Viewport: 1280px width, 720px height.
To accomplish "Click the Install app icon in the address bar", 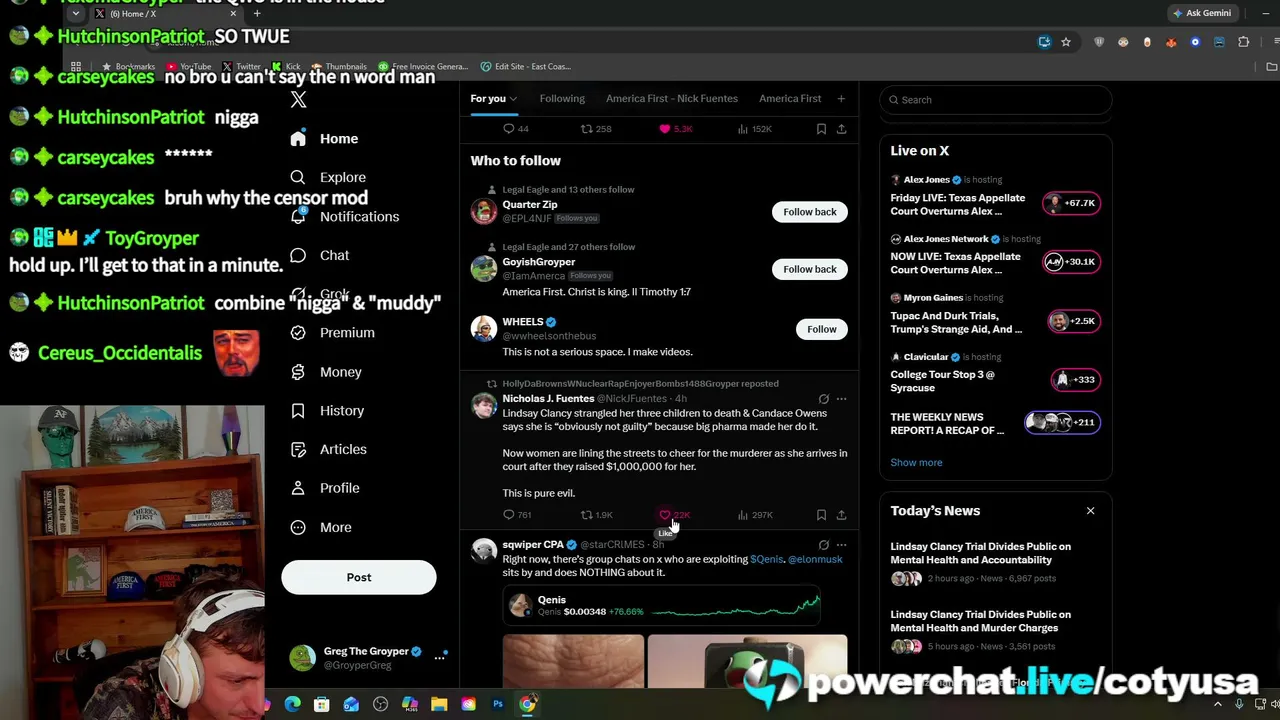I will point(1044,42).
